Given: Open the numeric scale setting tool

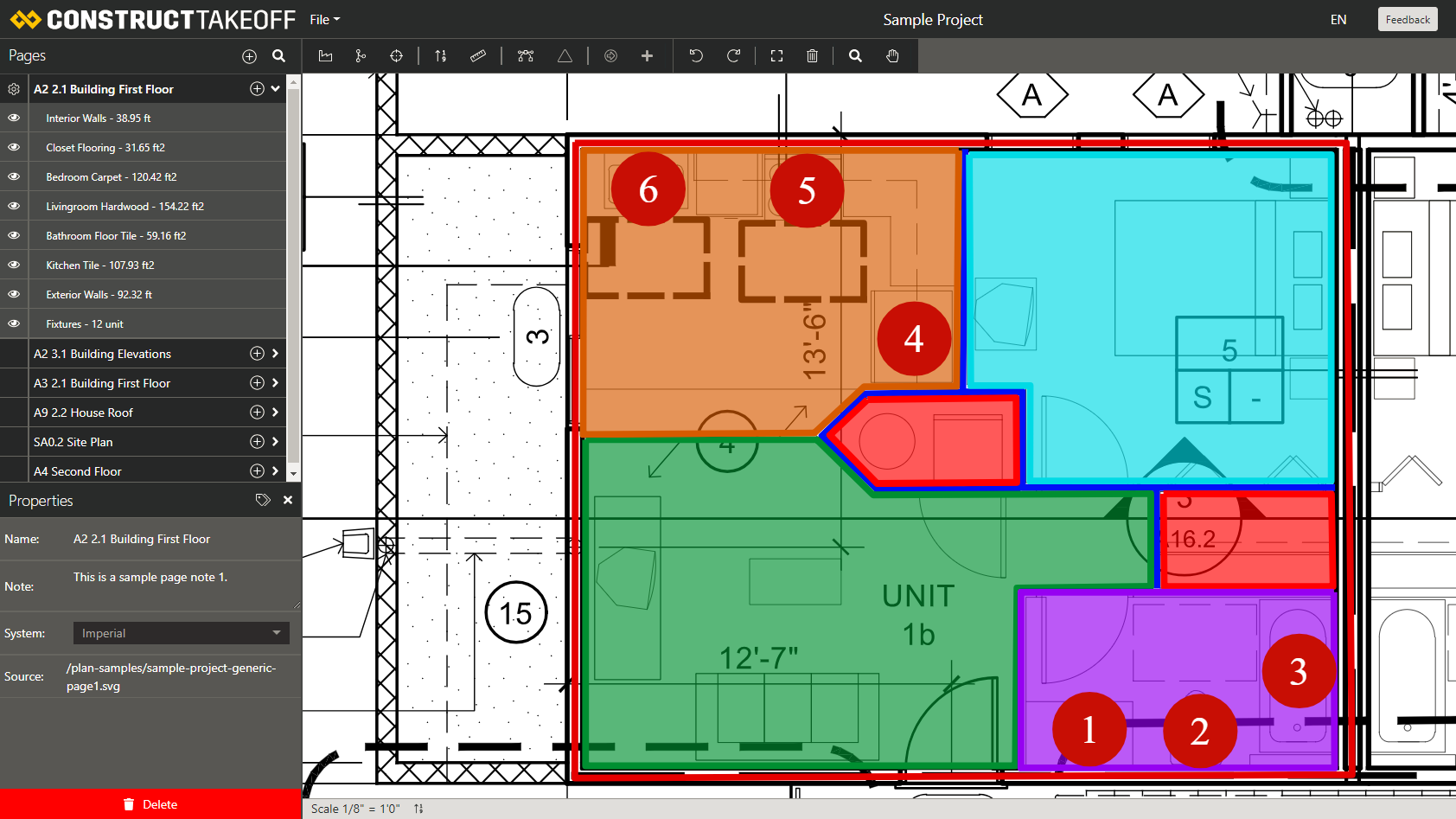Looking at the screenshot, I should point(441,56).
